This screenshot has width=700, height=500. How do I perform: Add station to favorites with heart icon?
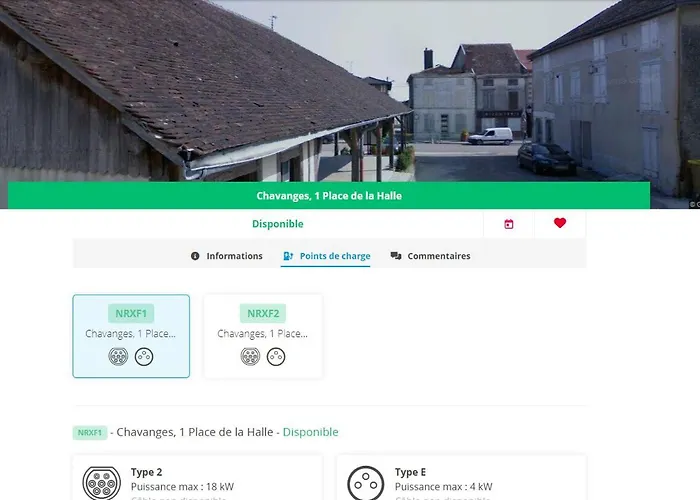560,223
